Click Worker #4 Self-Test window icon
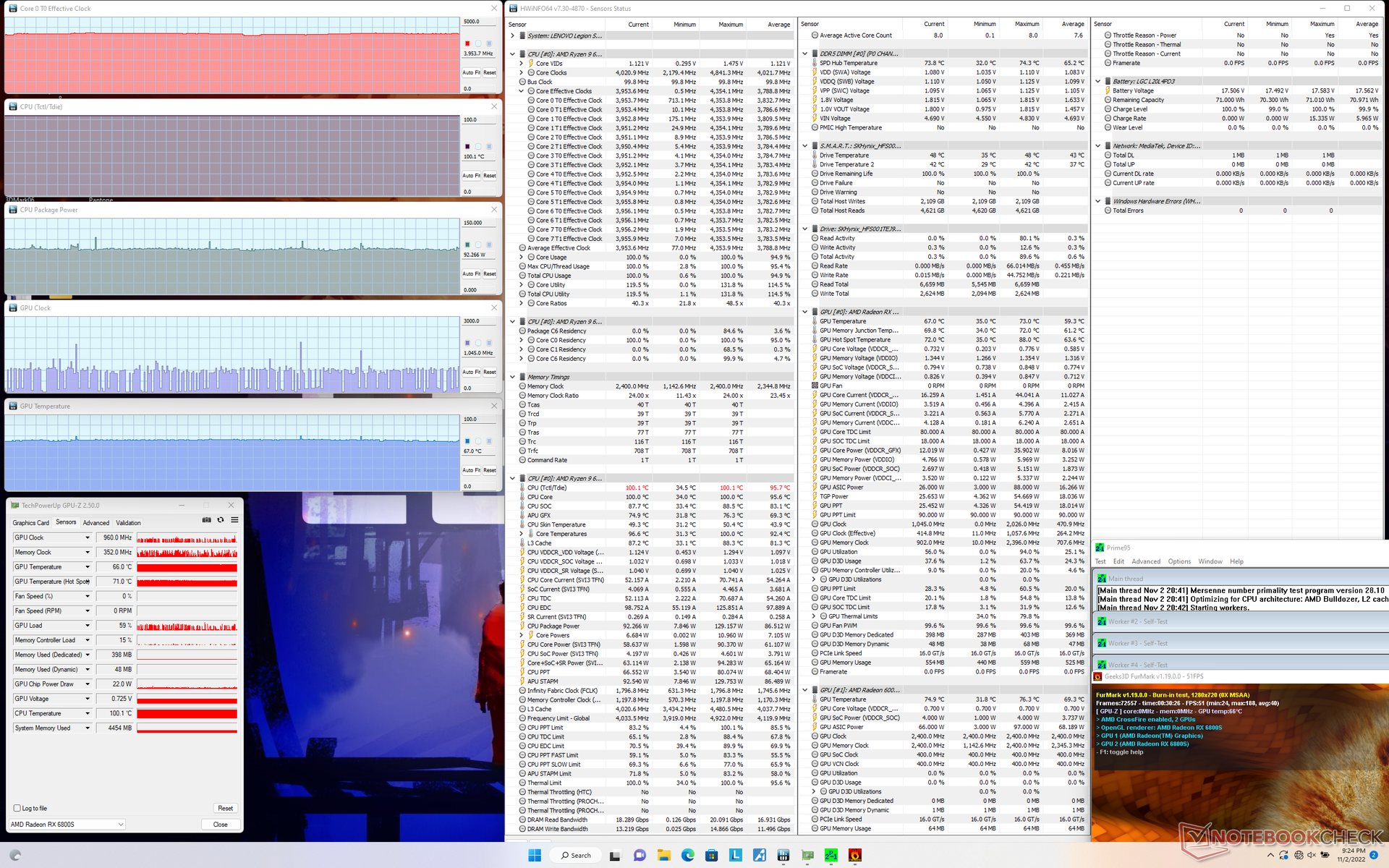This screenshot has height=868, width=1389. click(1102, 665)
